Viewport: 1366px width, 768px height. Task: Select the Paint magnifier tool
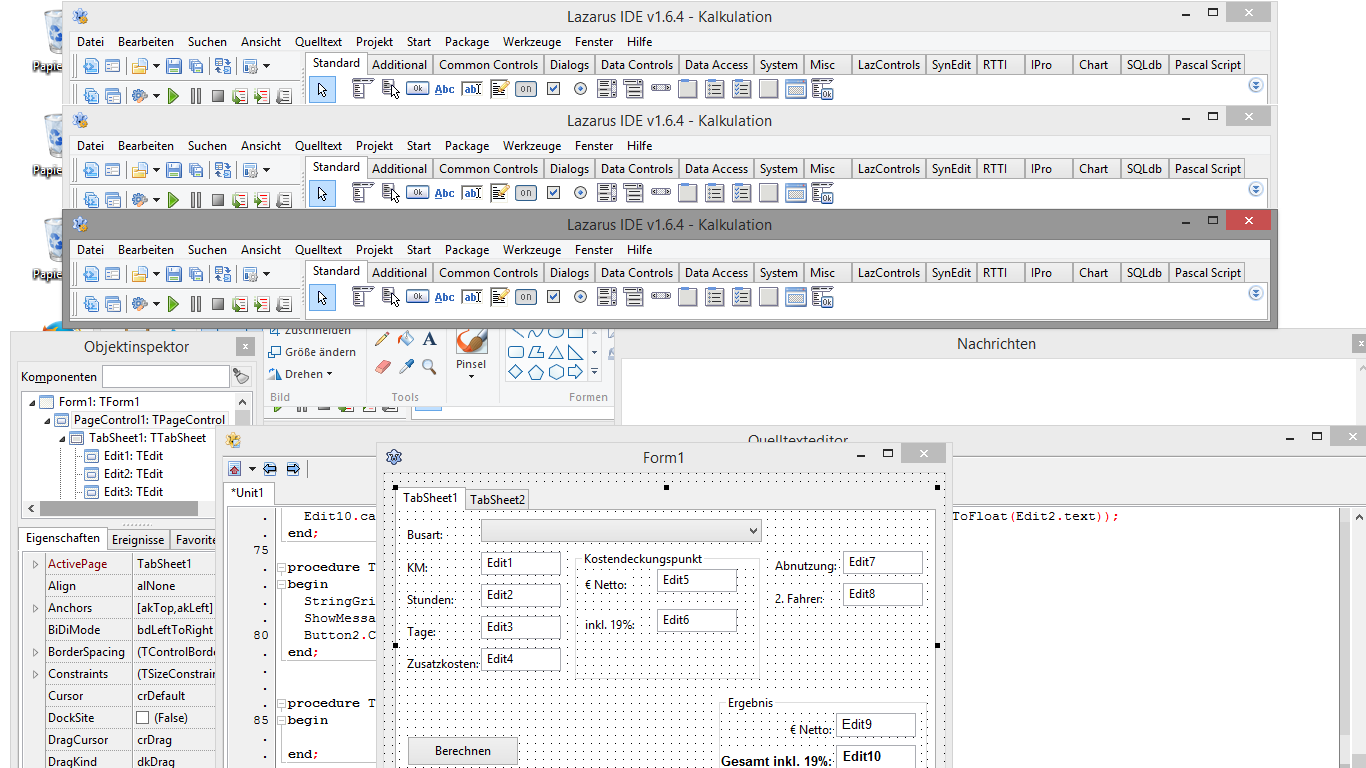click(429, 367)
